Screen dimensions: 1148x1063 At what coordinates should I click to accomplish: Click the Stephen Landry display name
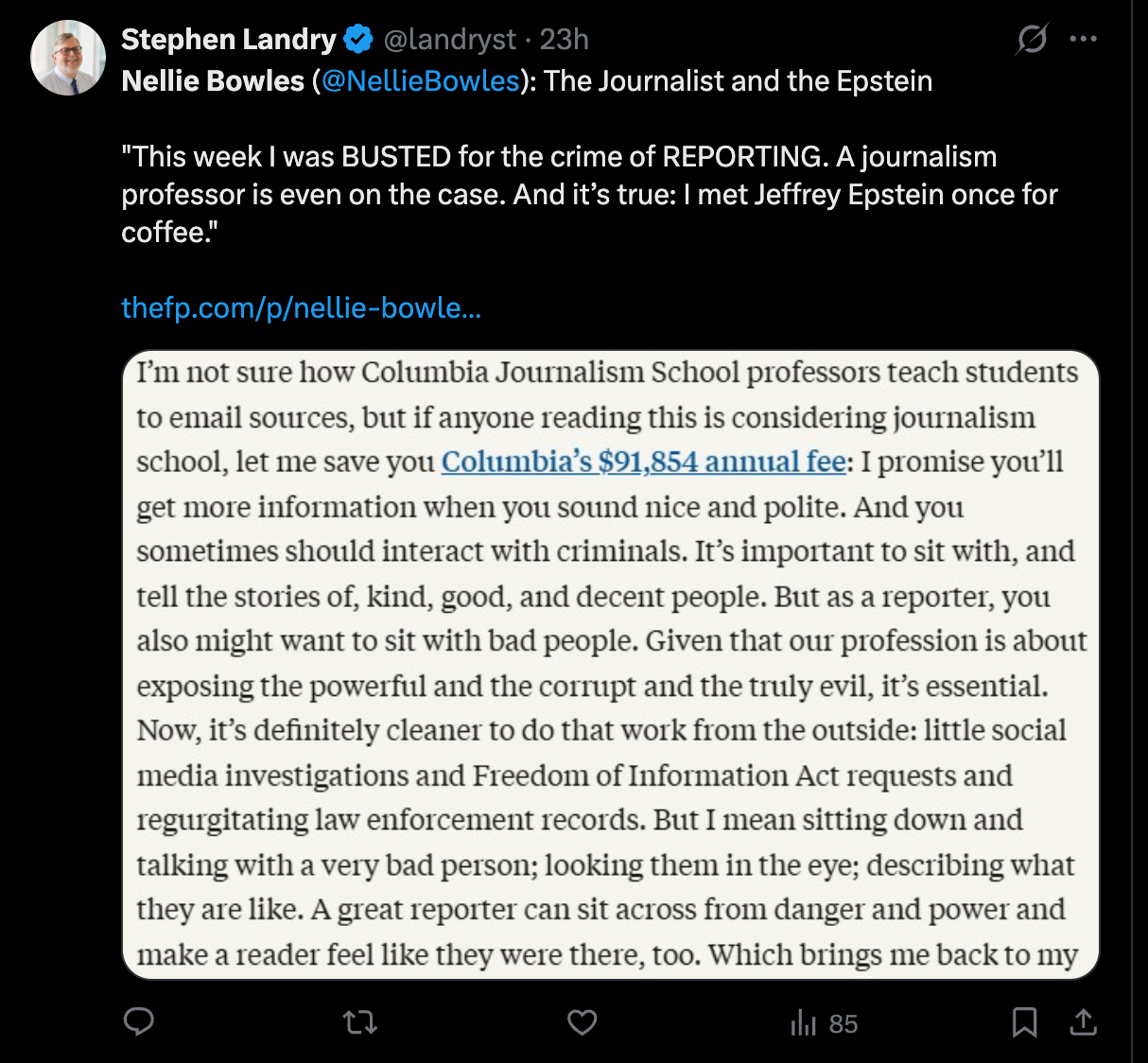pos(228,40)
